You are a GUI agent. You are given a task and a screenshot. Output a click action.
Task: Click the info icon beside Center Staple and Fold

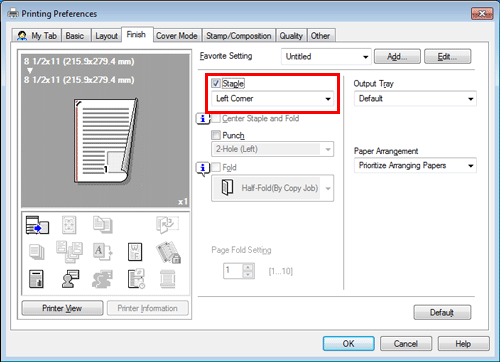coord(202,118)
